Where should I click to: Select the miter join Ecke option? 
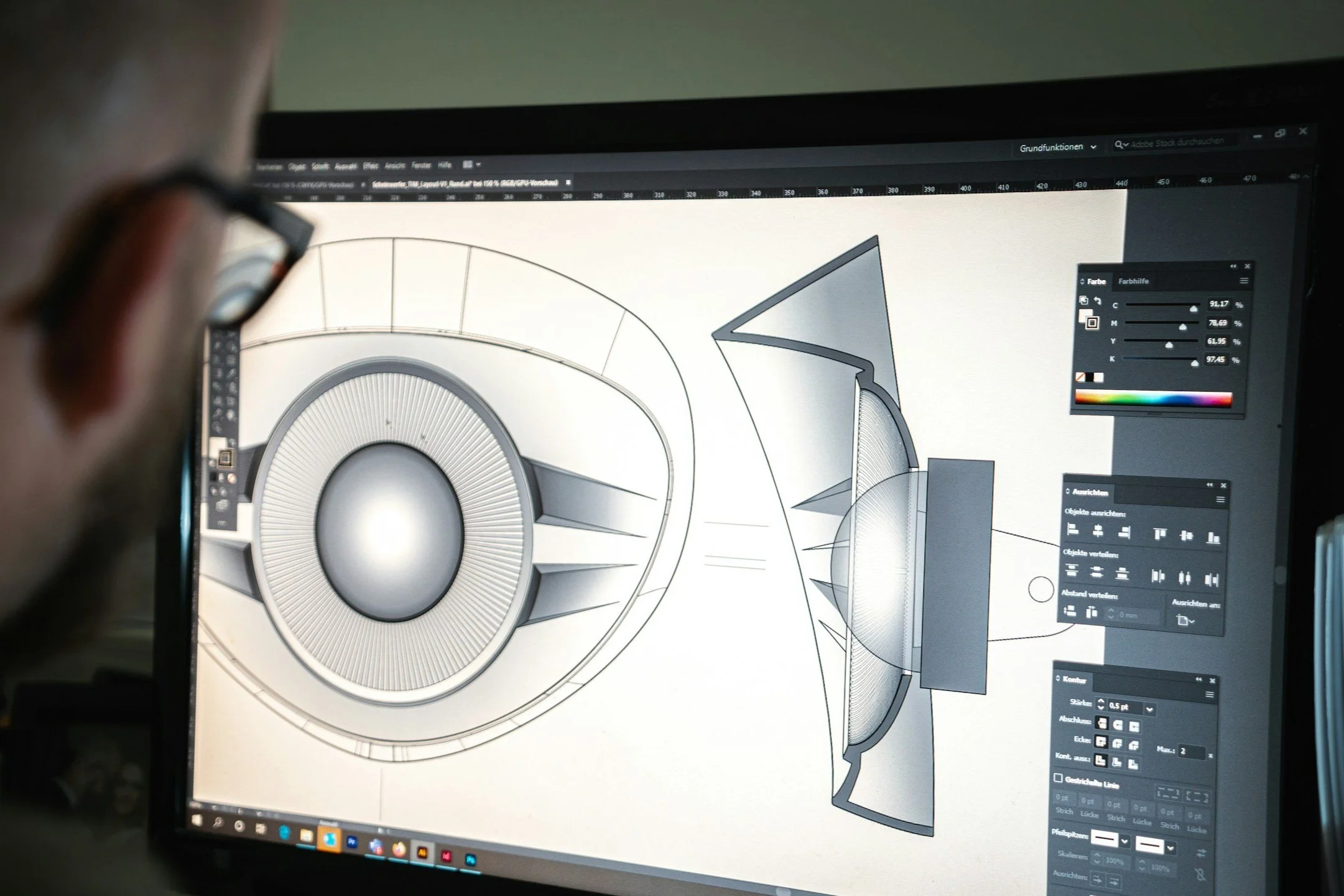point(1101,742)
